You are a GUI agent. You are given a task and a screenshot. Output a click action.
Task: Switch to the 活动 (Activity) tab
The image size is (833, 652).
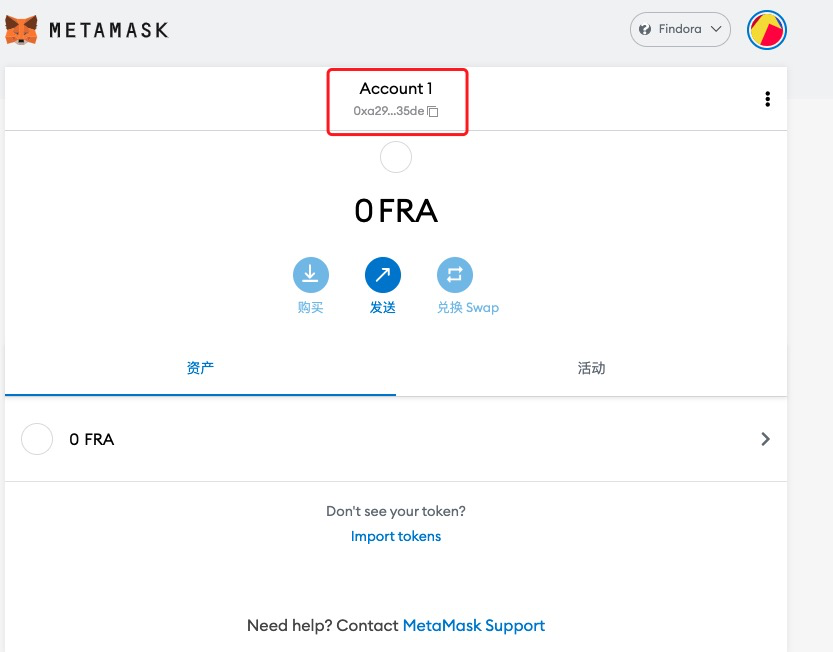(x=591, y=368)
